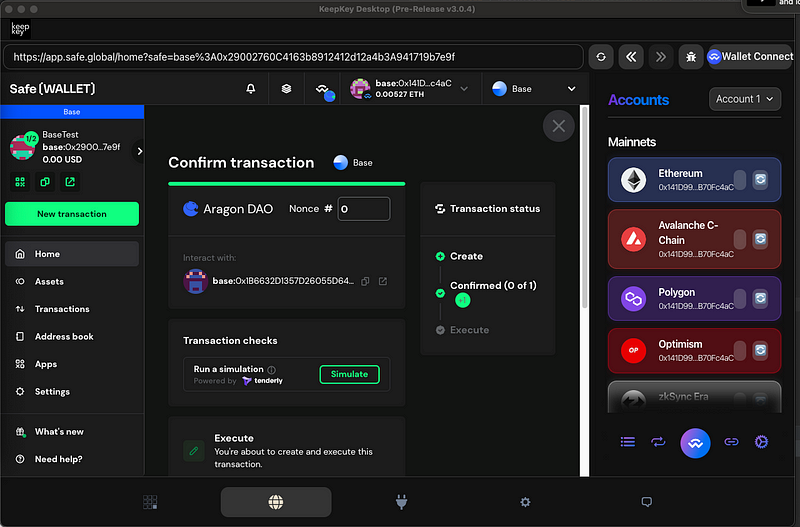Open the Accounts panel gear settings icon
The width and height of the screenshot is (800, 527).
coord(761,441)
